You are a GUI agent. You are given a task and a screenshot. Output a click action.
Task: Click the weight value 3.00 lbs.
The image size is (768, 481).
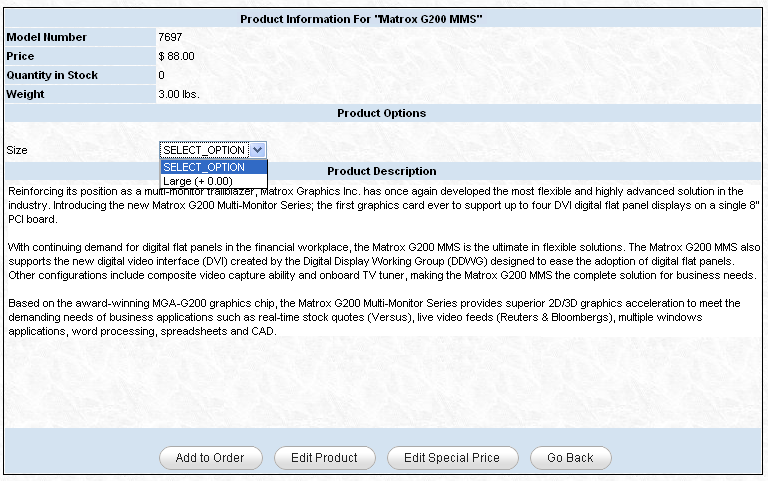[x=179, y=94]
